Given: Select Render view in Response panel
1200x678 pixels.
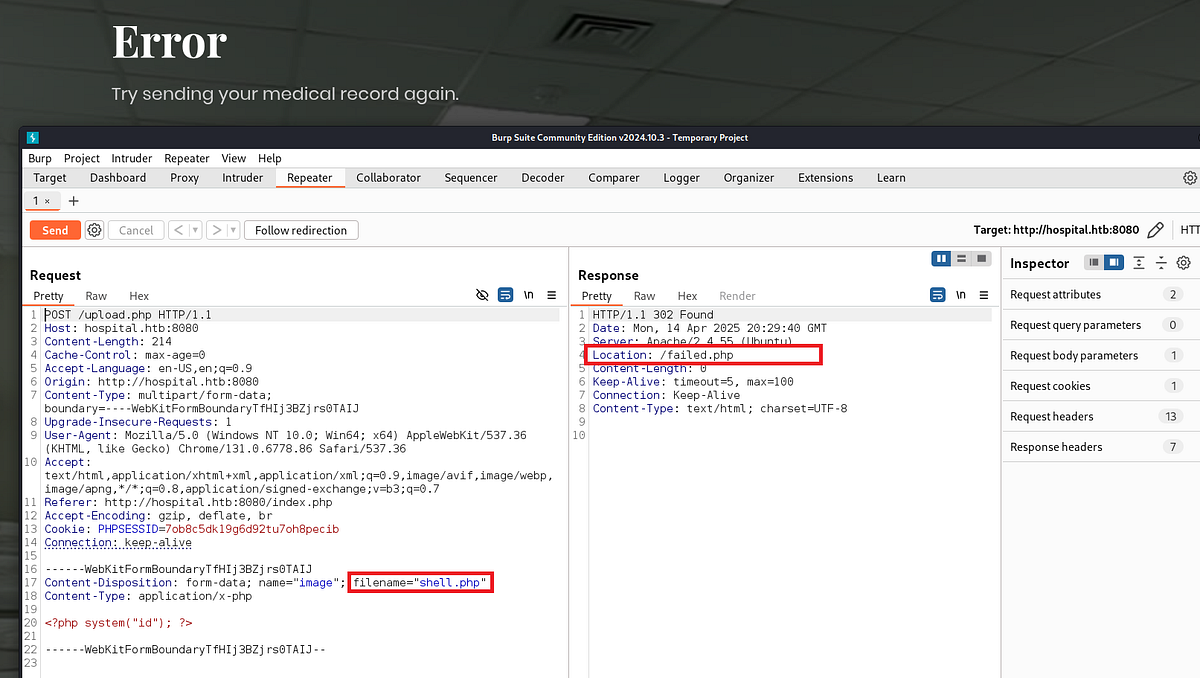Looking at the screenshot, I should coord(738,296).
